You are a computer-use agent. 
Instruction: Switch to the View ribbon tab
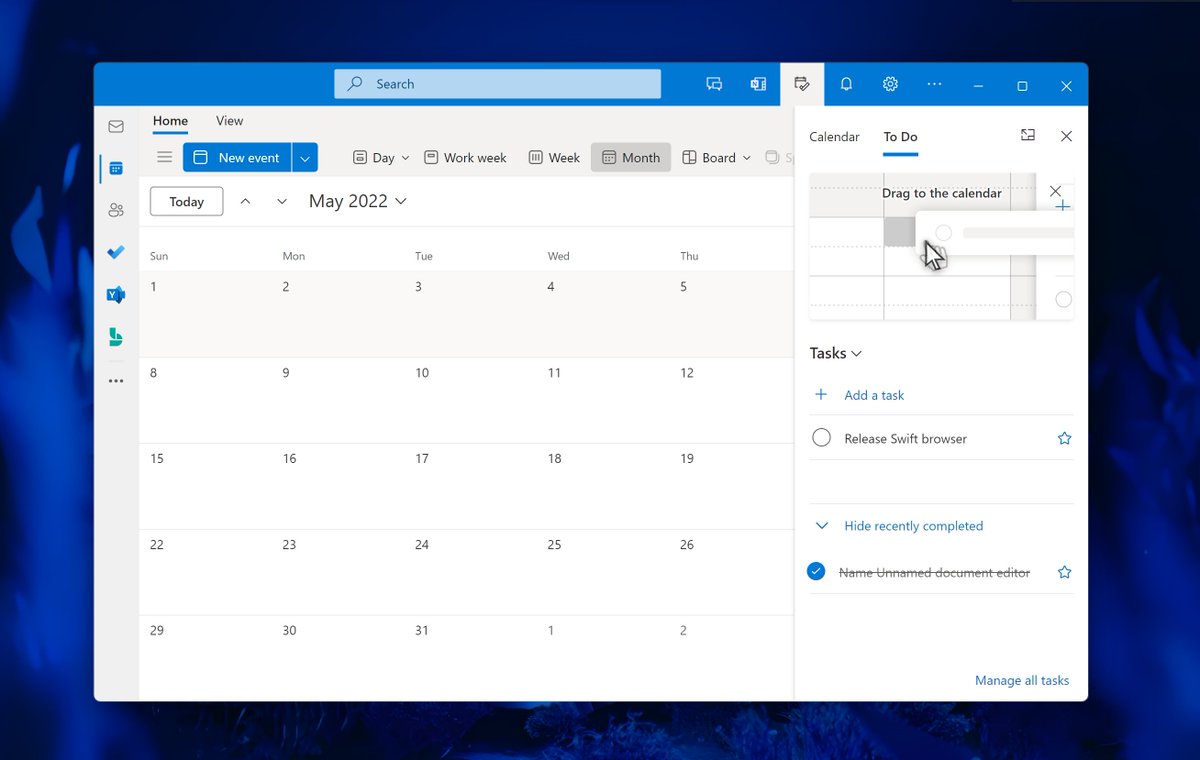tap(229, 121)
